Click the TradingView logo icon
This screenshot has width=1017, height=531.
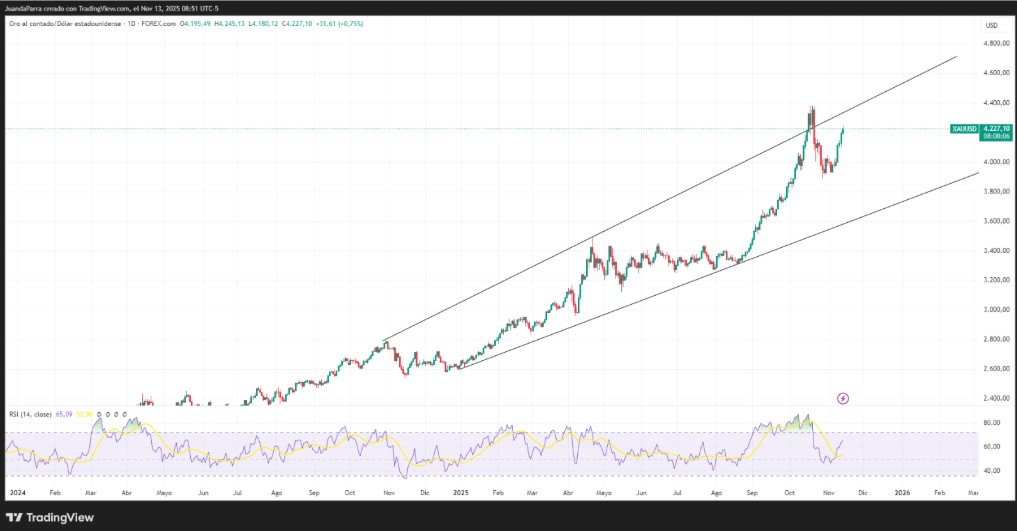(x=13, y=517)
